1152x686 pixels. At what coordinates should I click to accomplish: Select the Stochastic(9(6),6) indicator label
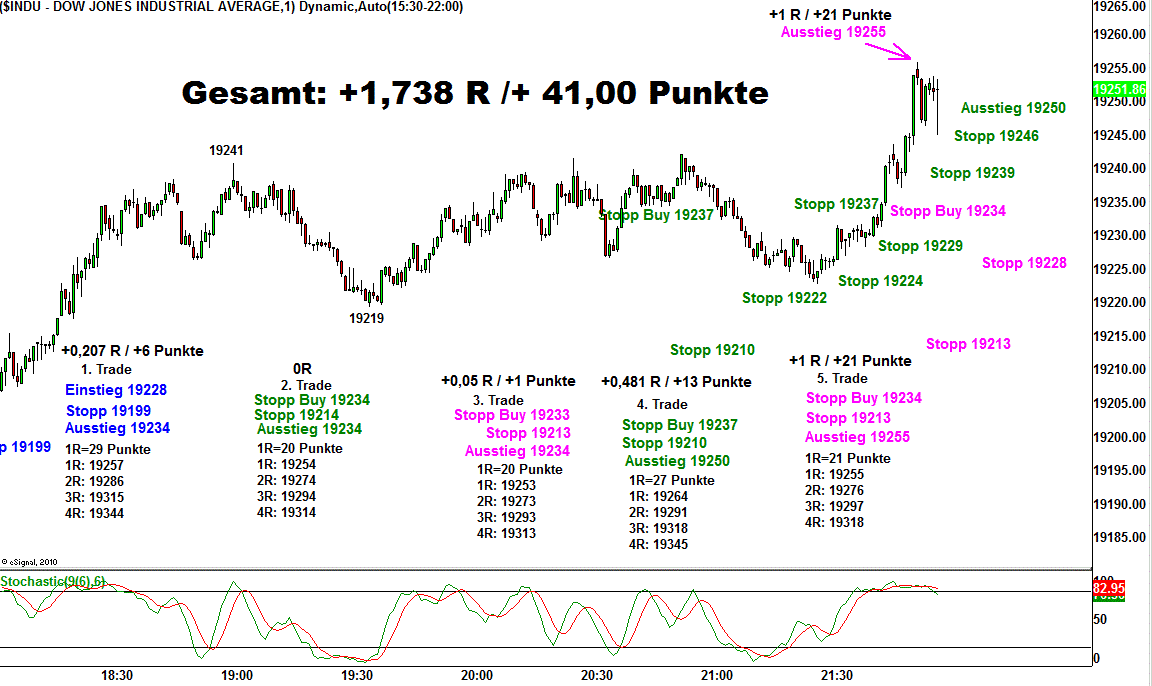(x=53, y=581)
